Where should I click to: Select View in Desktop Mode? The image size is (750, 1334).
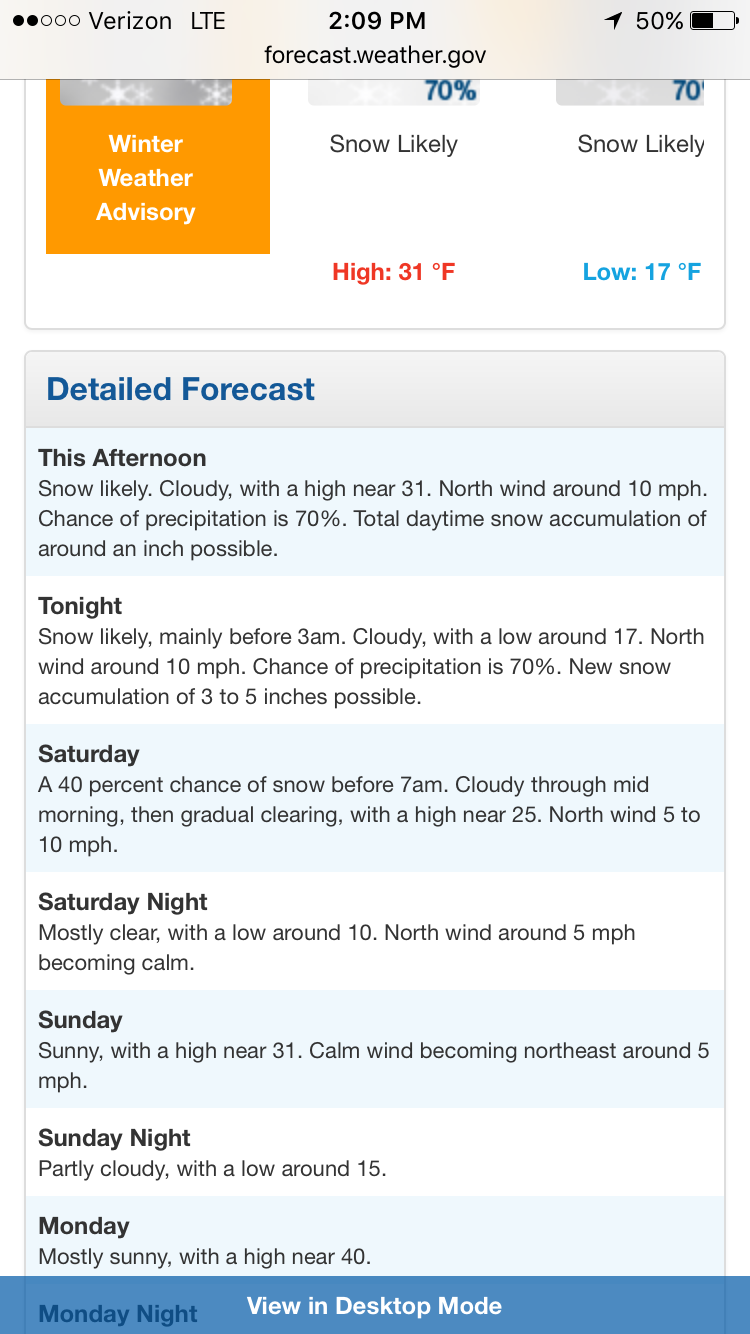click(x=375, y=1305)
